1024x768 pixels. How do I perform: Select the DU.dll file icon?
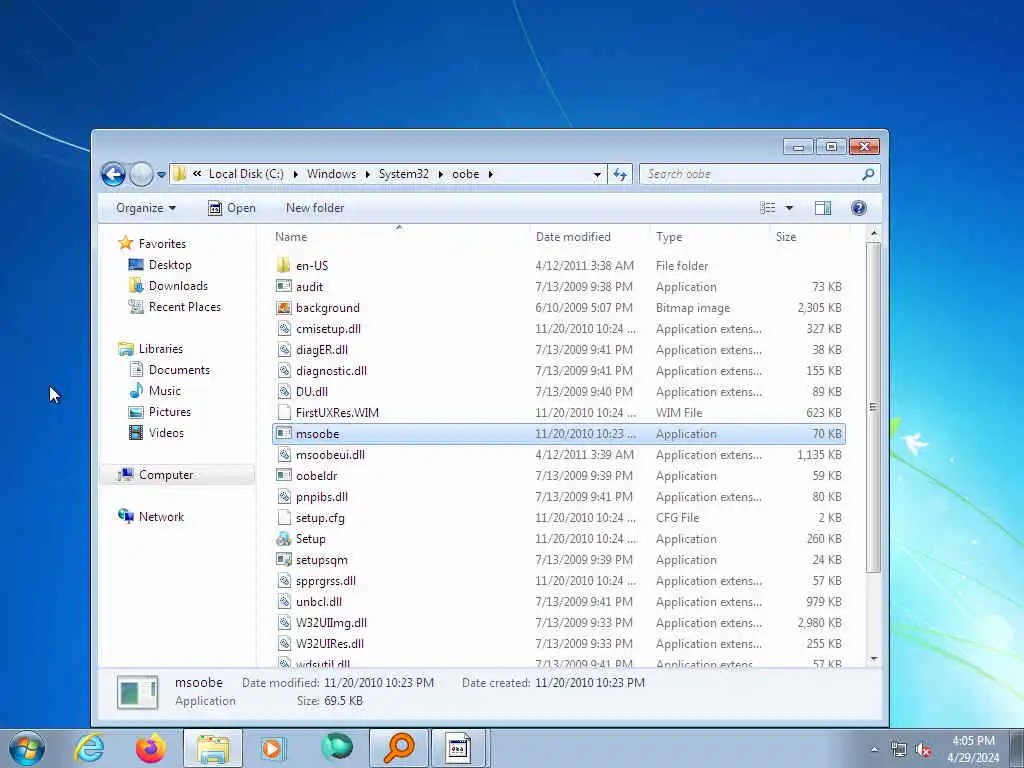283,391
